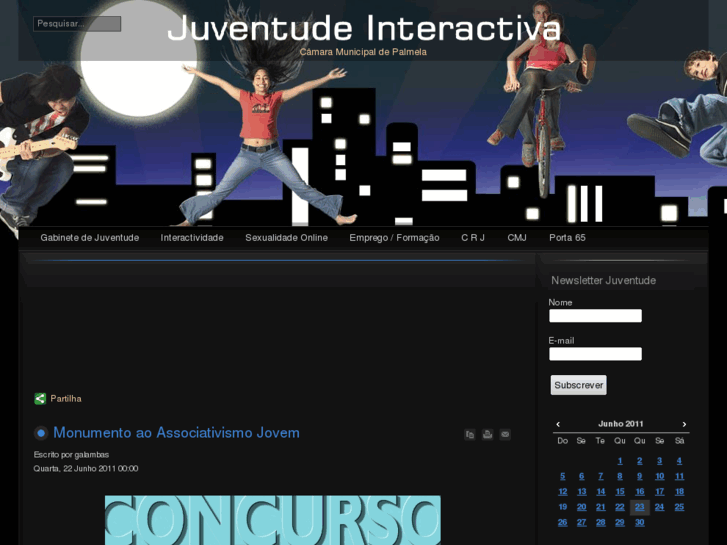Viewport: 727px width, 545px height.
Task: Click the green Partilha share icon
Action: 40,398
